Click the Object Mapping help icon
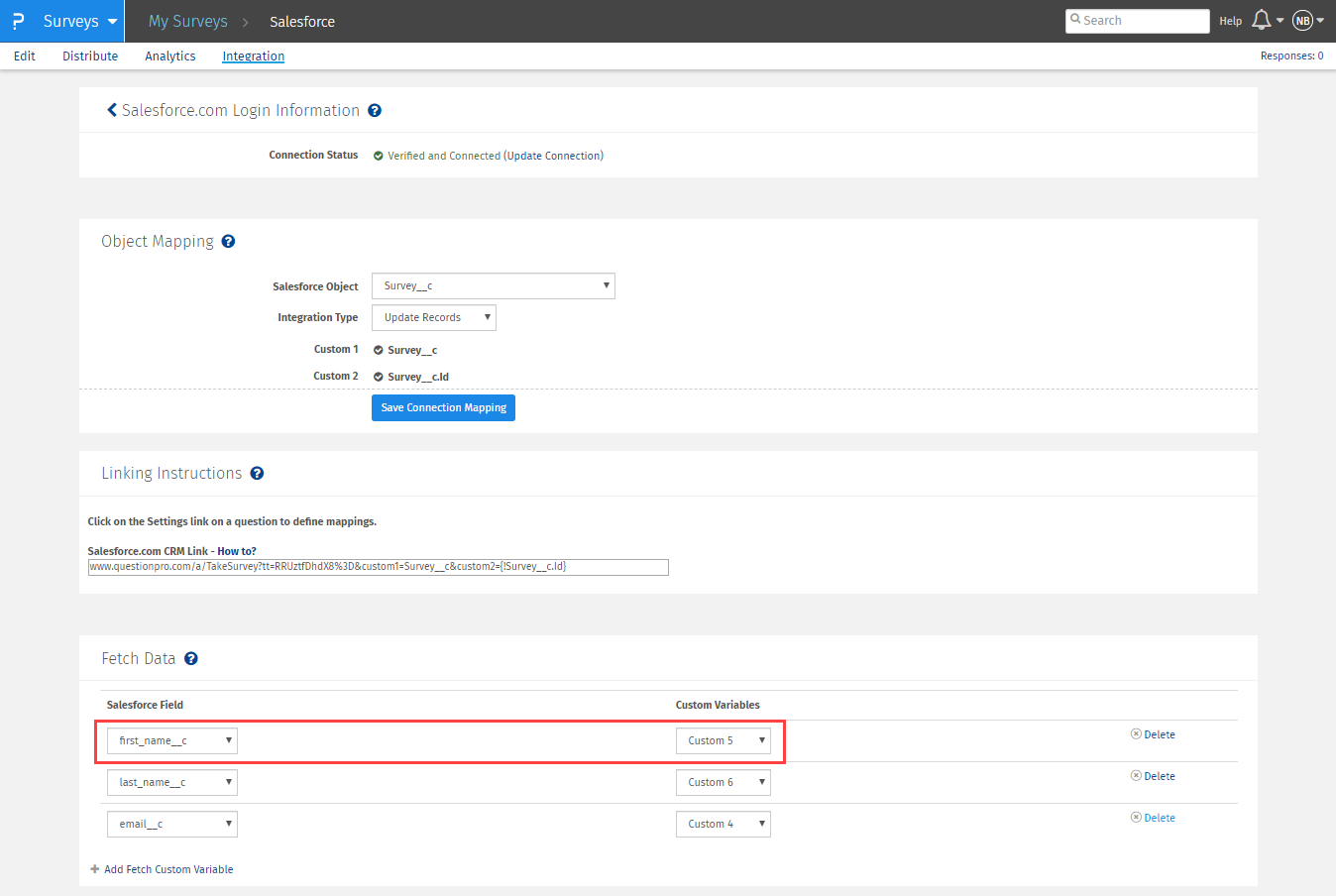Image resolution: width=1336 pixels, height=896 pixels. tap(228, 242)
